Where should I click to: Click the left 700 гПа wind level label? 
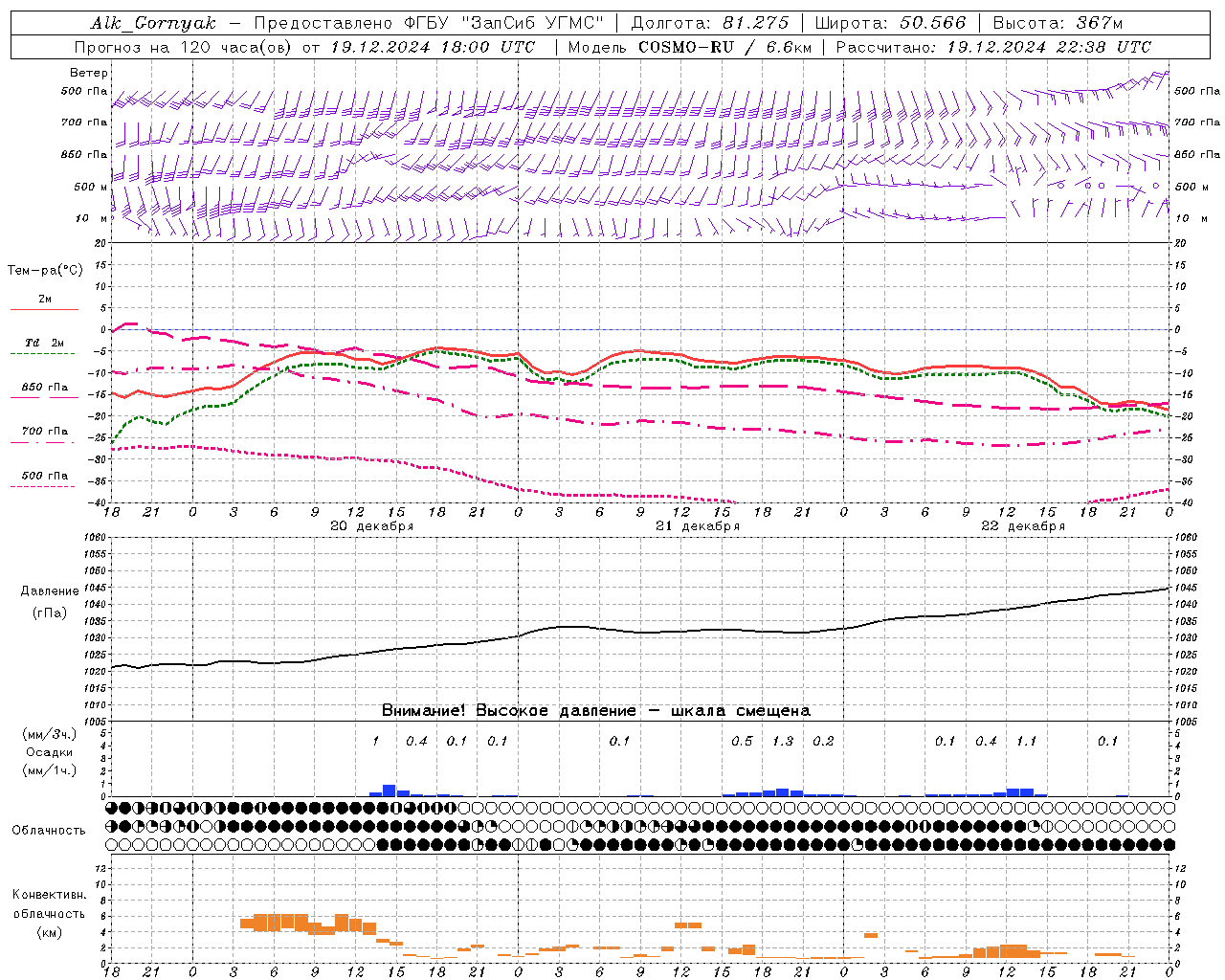click(x=84, y=122)
